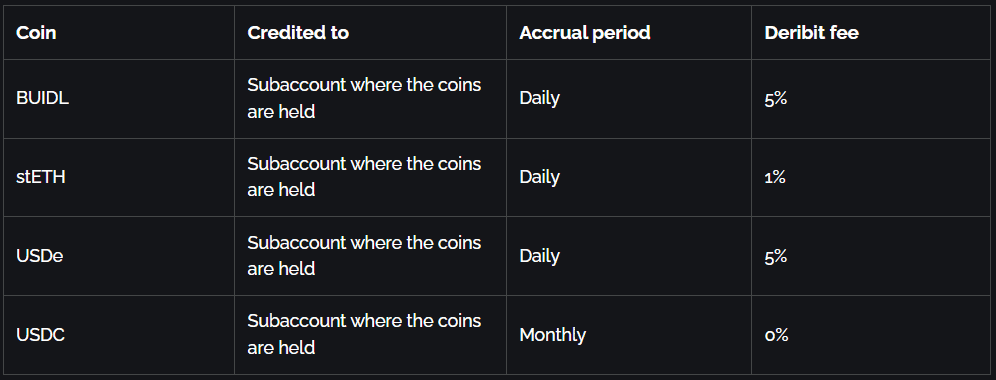The image size is (996, 380).
Task: Click stETH's subaccount credited-to text
Action: [364, 177]
